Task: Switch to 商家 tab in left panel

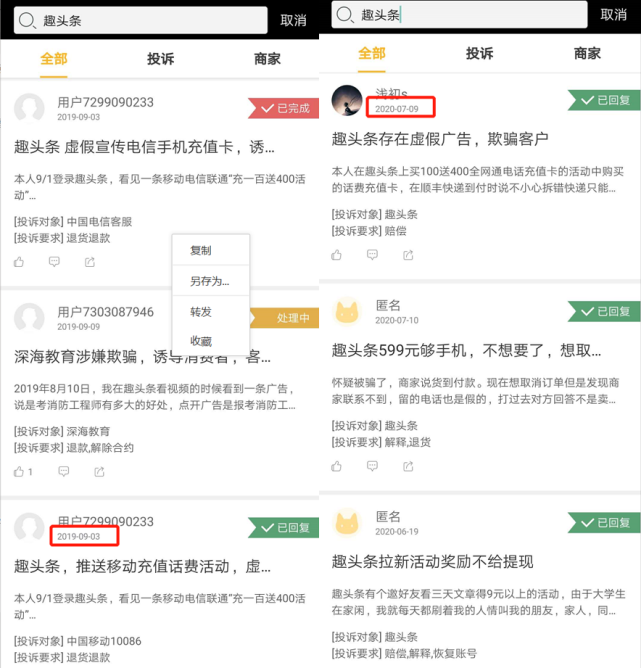Action: (267, 59)
